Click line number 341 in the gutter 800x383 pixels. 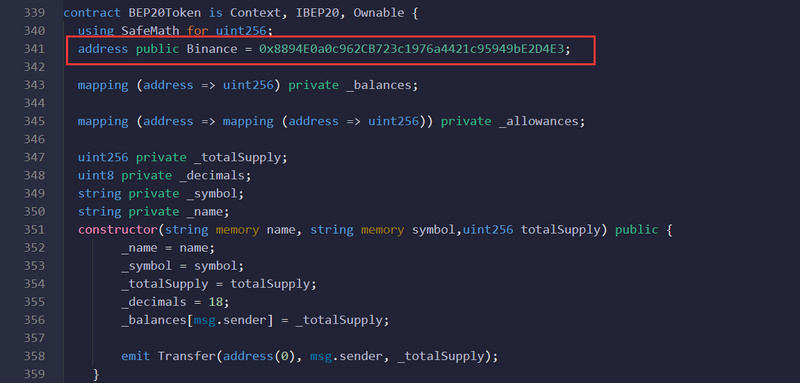click(x=34, y=49)
